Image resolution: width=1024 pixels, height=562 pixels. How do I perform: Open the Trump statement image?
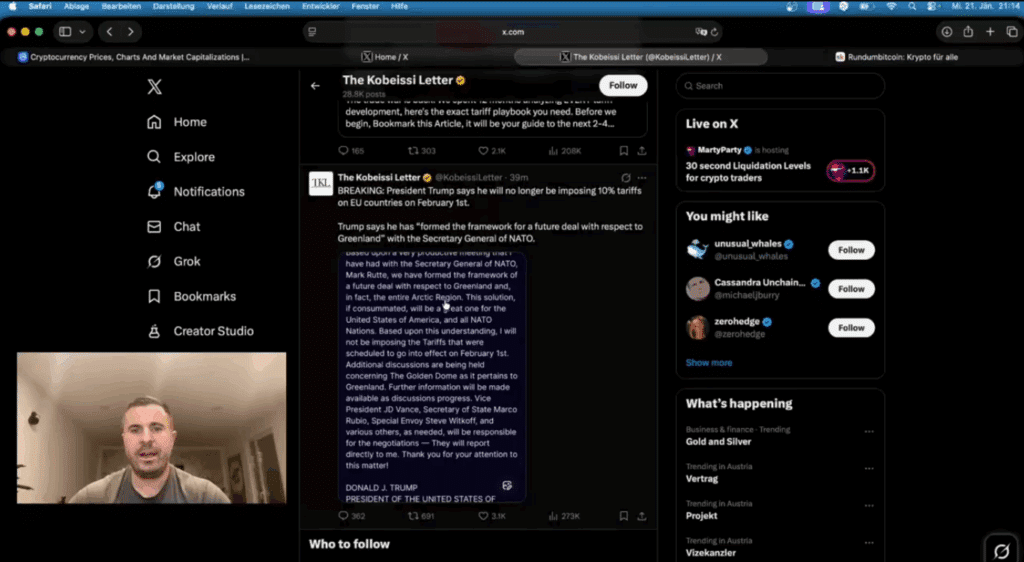432,377
